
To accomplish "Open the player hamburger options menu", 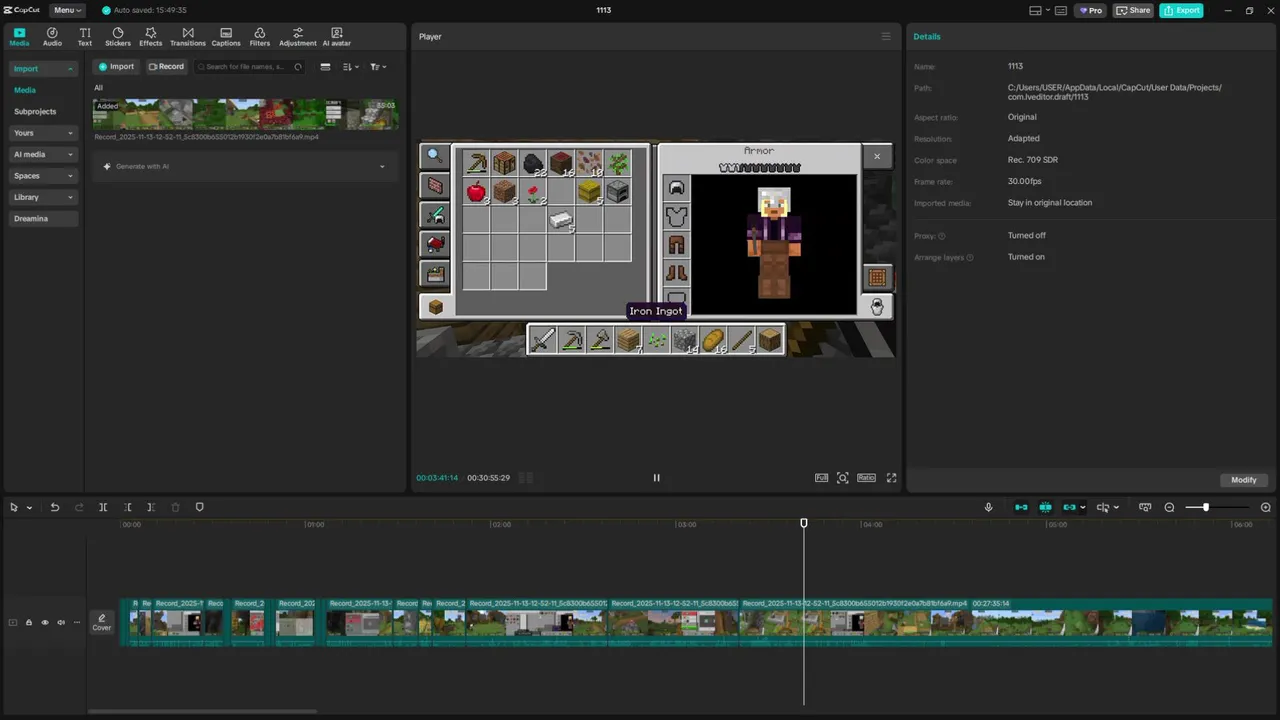I will (x=886, y=36).
